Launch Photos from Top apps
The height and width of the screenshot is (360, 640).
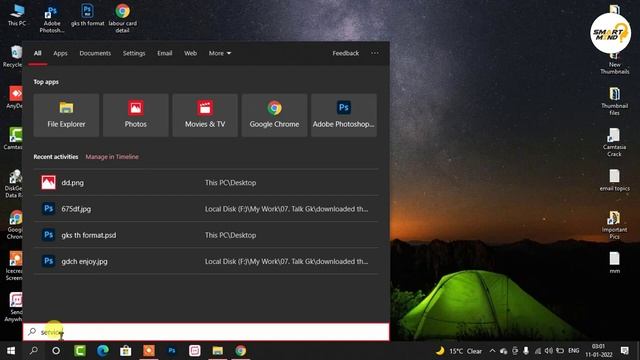(136, 115)
